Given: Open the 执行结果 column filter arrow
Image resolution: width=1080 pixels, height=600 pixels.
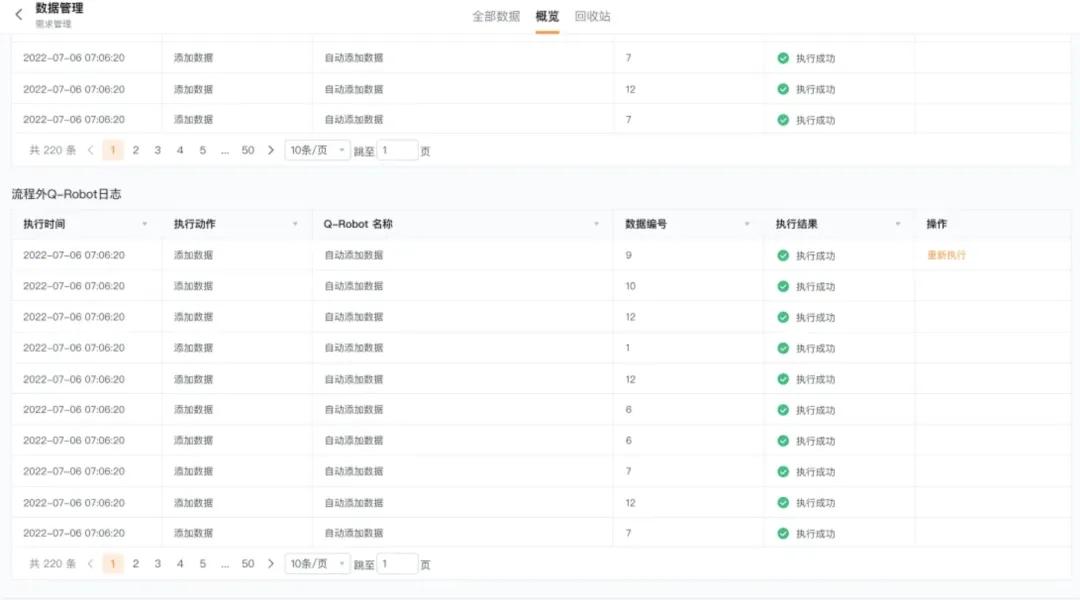Looking at the screenshot, I should coord(897,224).
